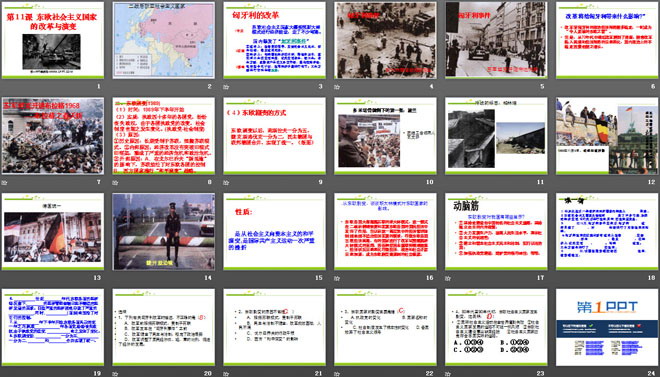This screenshot has height=377, width=660.
Task: Click the slide number 1 label
Action: click(99, 87)
